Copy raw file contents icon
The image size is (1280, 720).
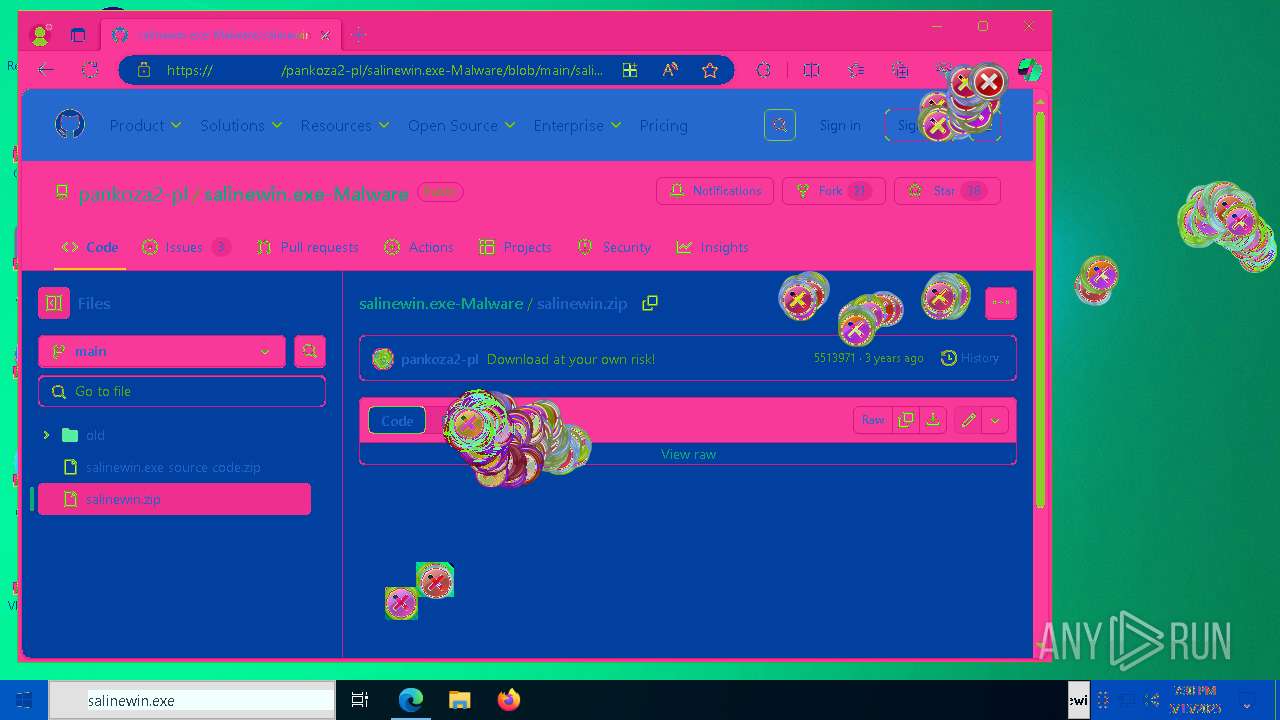tap(906, 420)
